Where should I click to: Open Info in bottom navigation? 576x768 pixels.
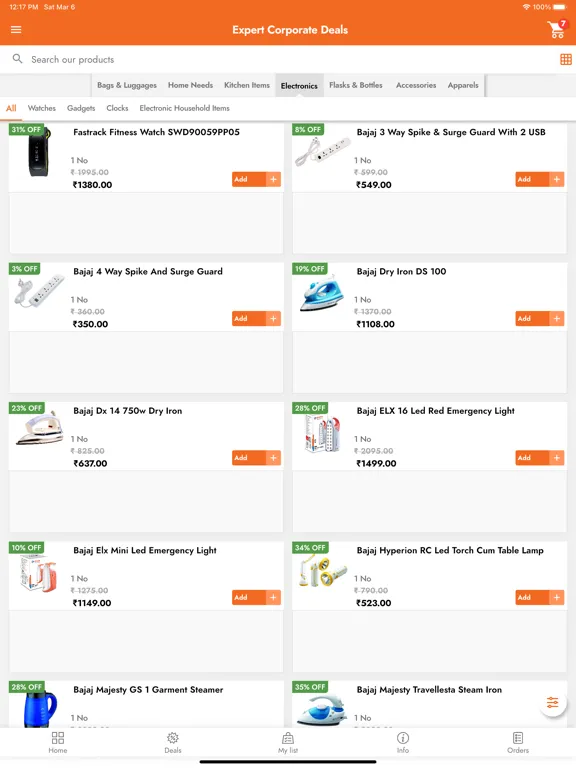tap(403, 743)
